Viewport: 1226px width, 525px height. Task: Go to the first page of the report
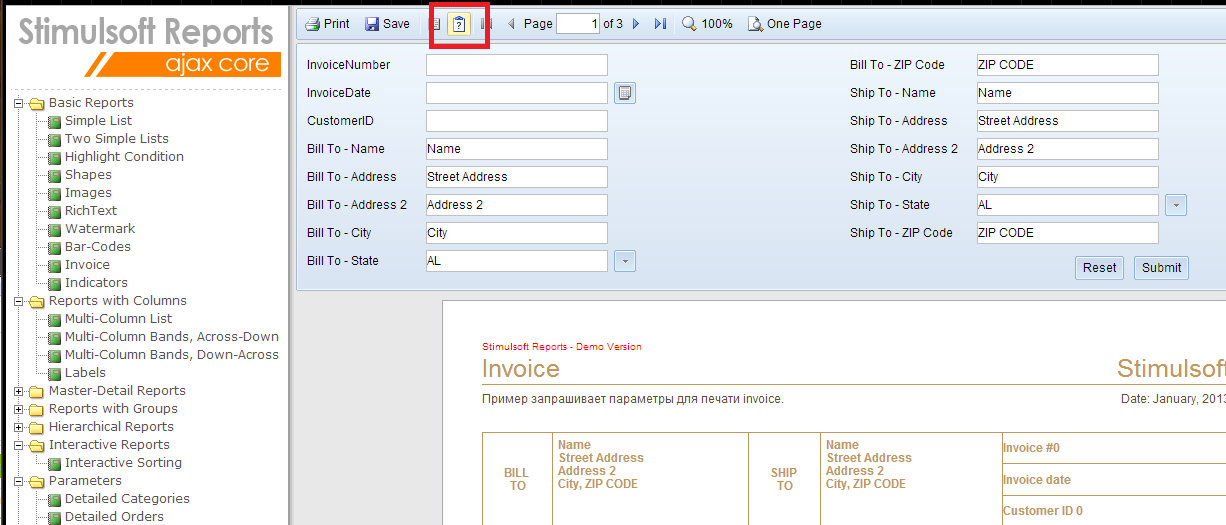tap(487, 24)
